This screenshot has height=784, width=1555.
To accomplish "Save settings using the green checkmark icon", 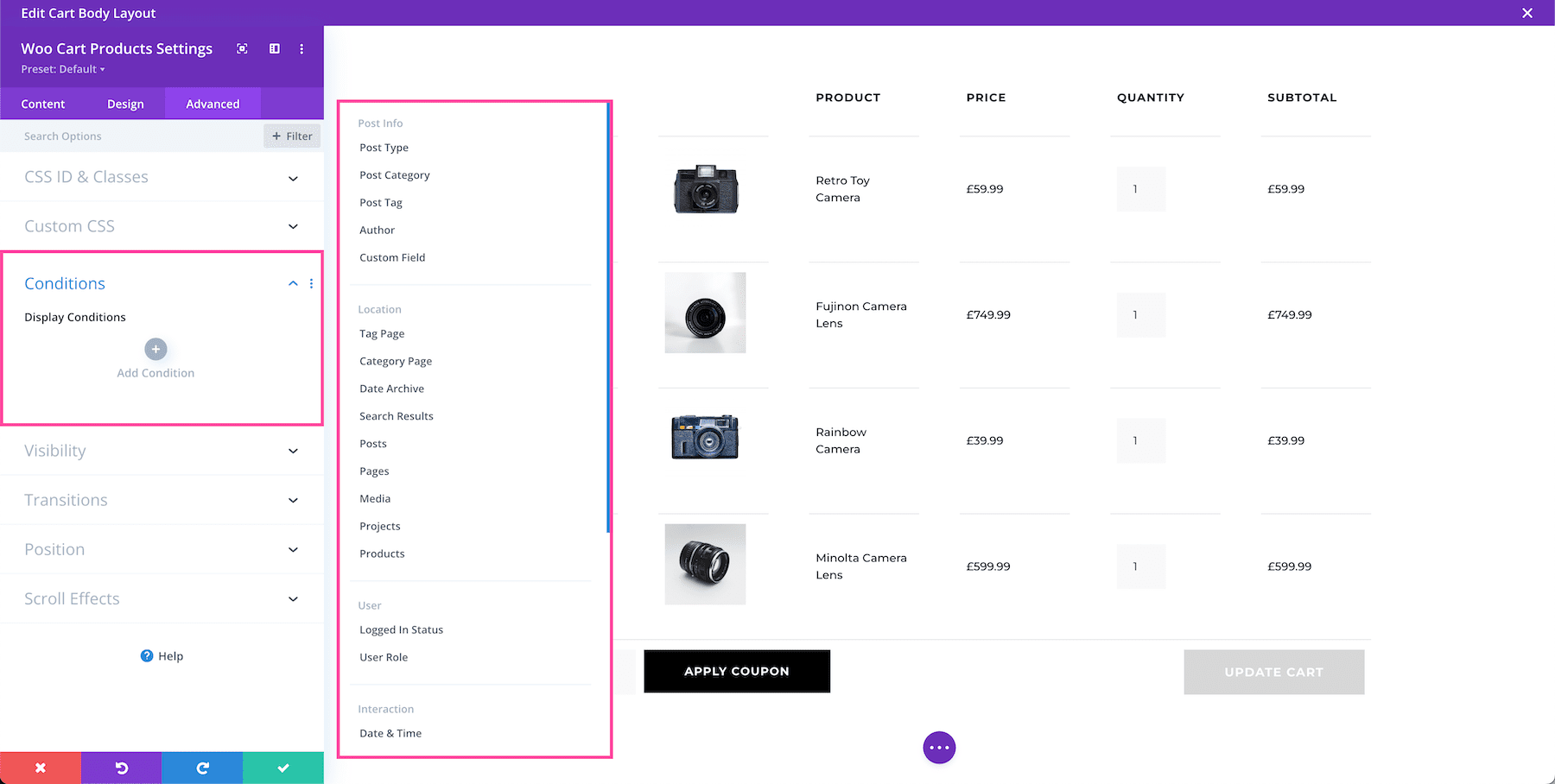I will click(x=283, y=767).
